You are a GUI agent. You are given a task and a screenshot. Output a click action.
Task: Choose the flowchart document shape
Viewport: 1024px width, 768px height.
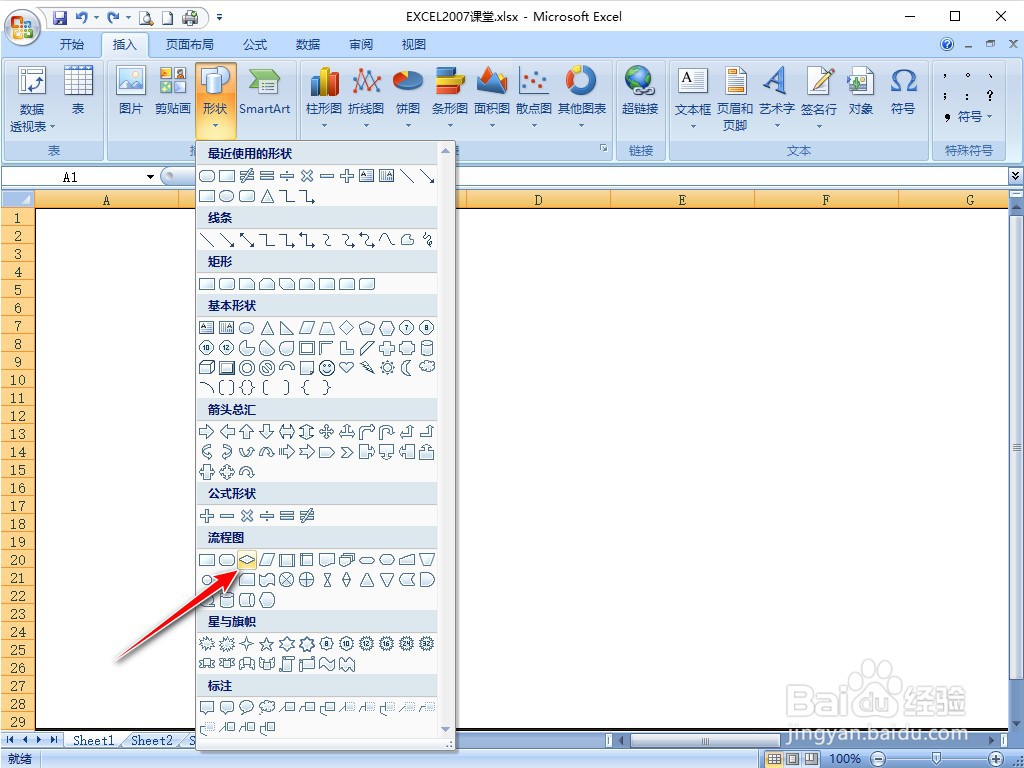coord(327,560)
